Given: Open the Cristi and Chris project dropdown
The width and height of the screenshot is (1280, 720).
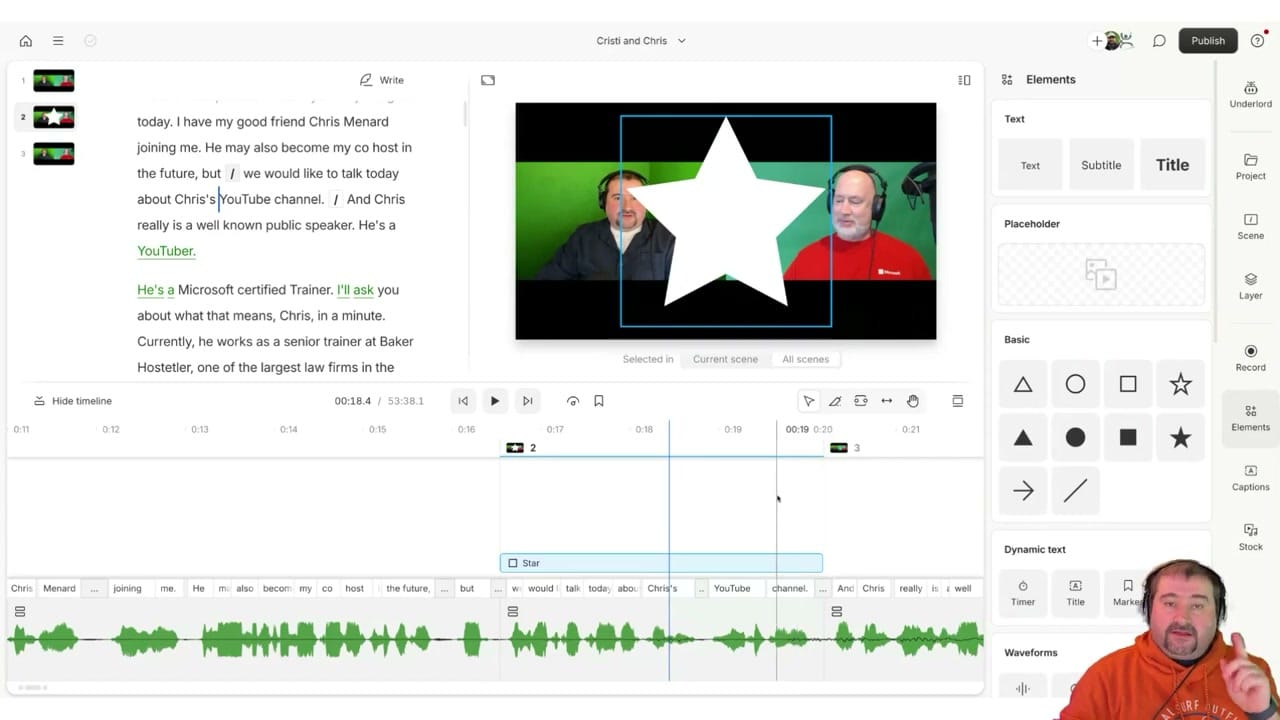Looking at the screenshot, I should tap(640, 40).
